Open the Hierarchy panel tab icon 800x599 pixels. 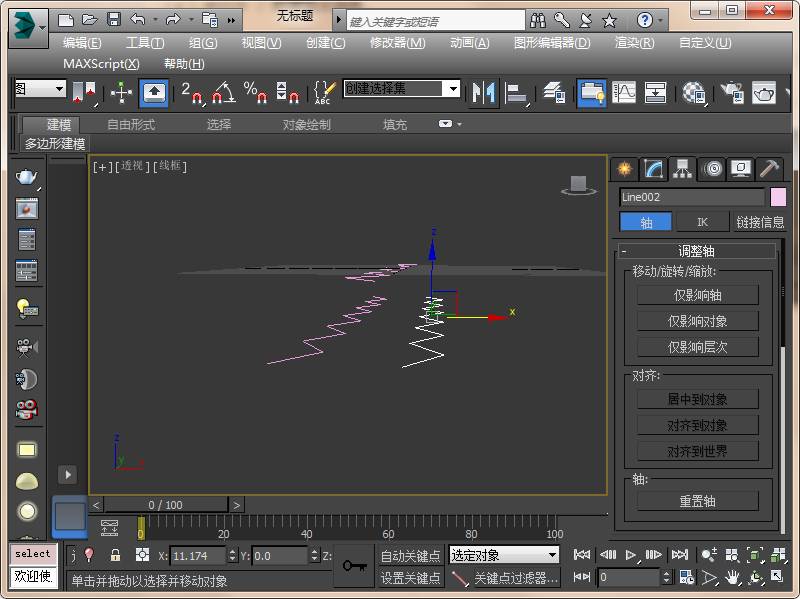pyautogui.click(x=682, y=169)
